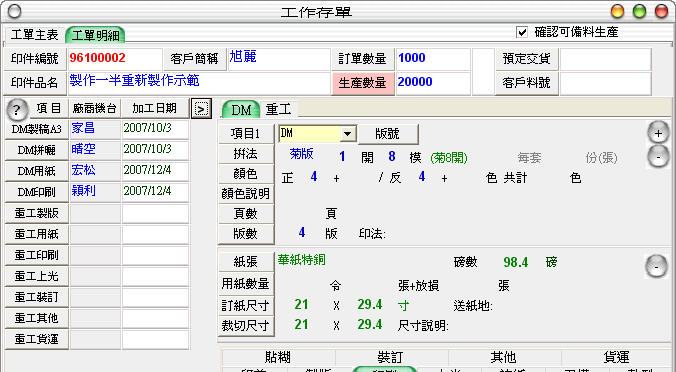Open the 其他 tab at bottom
This screenshot has height=372, width=676.
pyautogui.click(x=504, y=357)
